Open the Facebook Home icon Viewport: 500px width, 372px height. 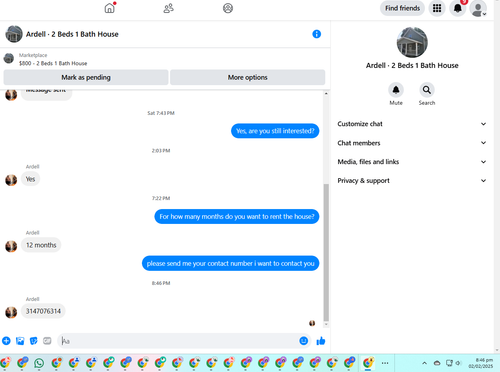coord(109,8)
